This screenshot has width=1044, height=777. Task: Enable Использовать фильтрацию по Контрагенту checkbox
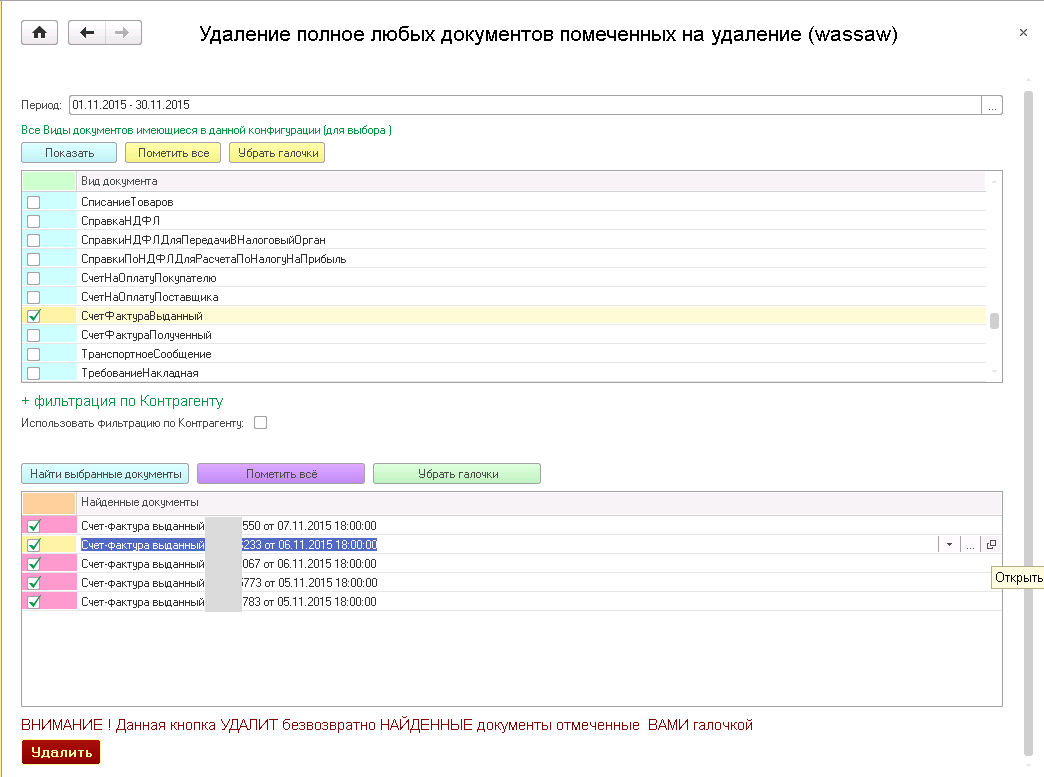260,423
